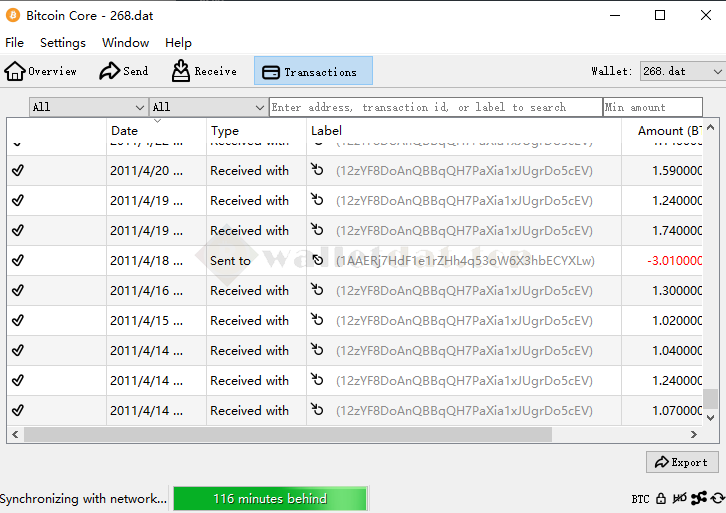Open the Receive page

point(204,71)
